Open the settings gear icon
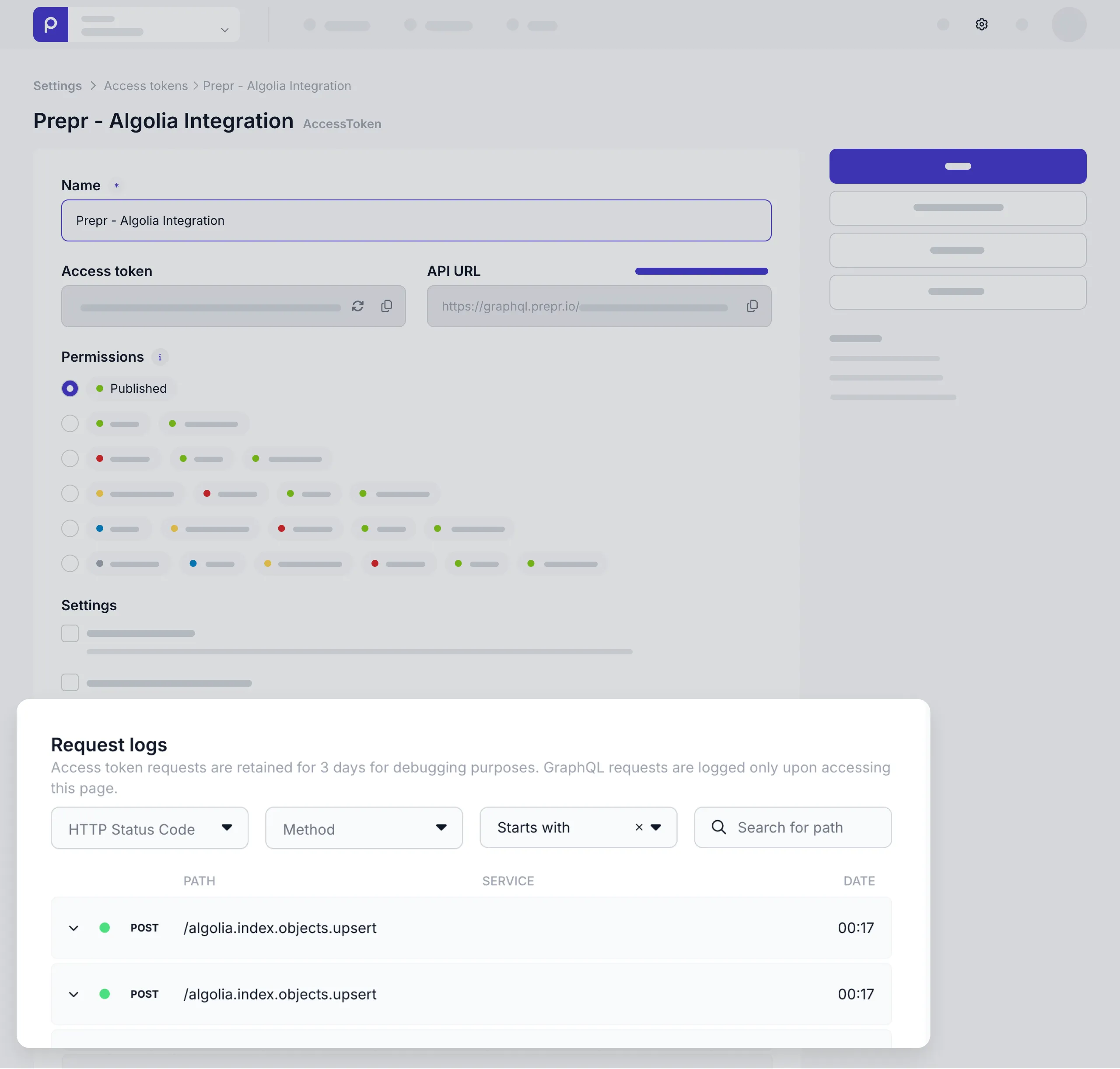 981,24
